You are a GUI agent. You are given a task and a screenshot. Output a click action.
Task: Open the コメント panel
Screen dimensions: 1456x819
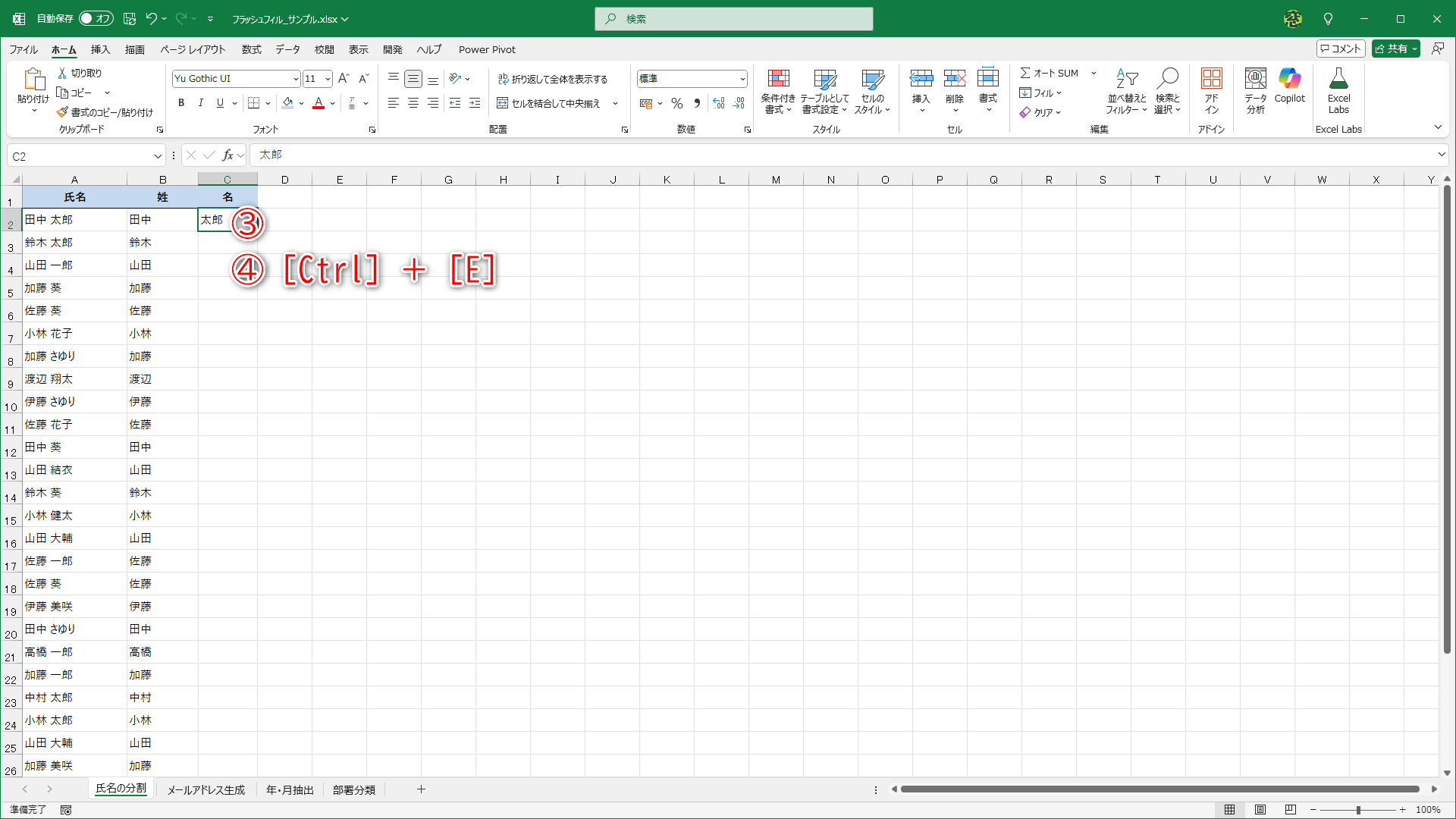pyautogui.click(x=1340, y=48)
